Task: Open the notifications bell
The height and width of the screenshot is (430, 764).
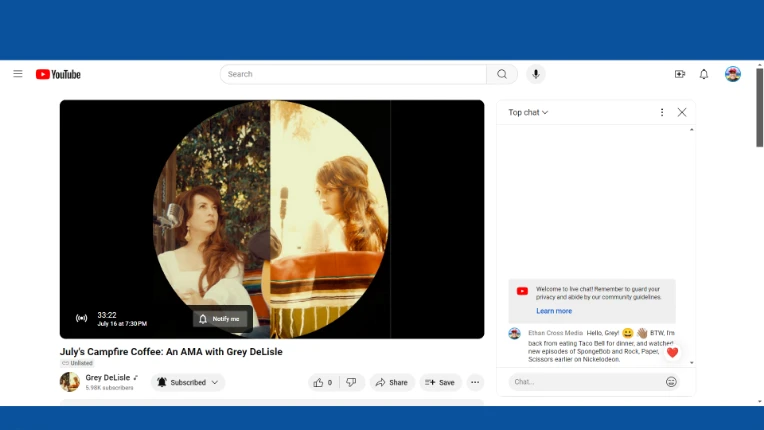Action: coord(704,74)
